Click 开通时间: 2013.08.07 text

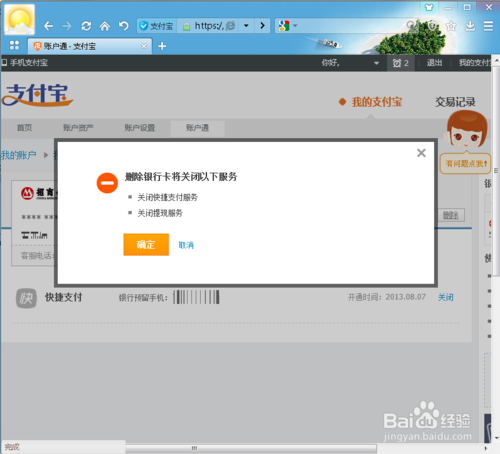pos(387,297)
